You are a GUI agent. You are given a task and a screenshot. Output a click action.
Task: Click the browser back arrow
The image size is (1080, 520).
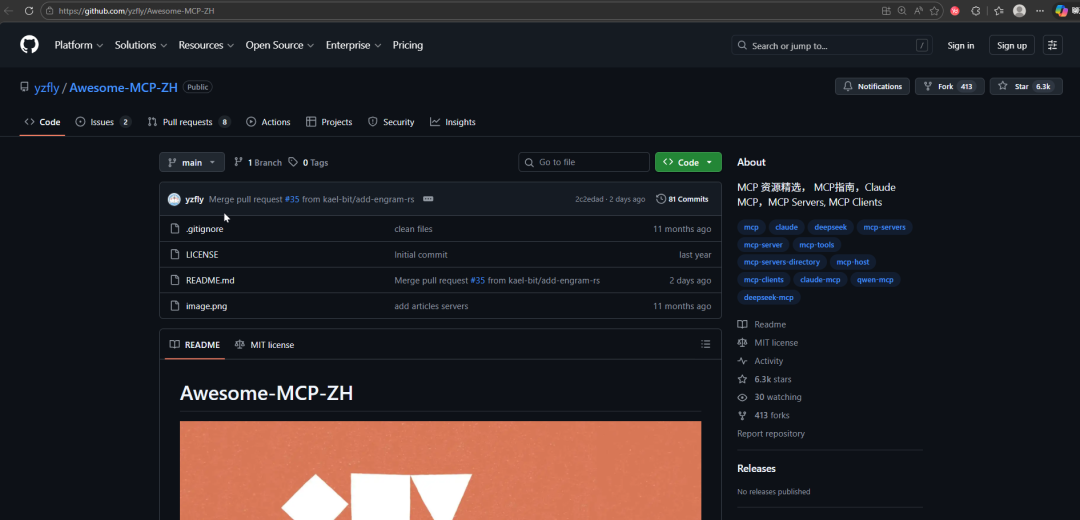9,11
